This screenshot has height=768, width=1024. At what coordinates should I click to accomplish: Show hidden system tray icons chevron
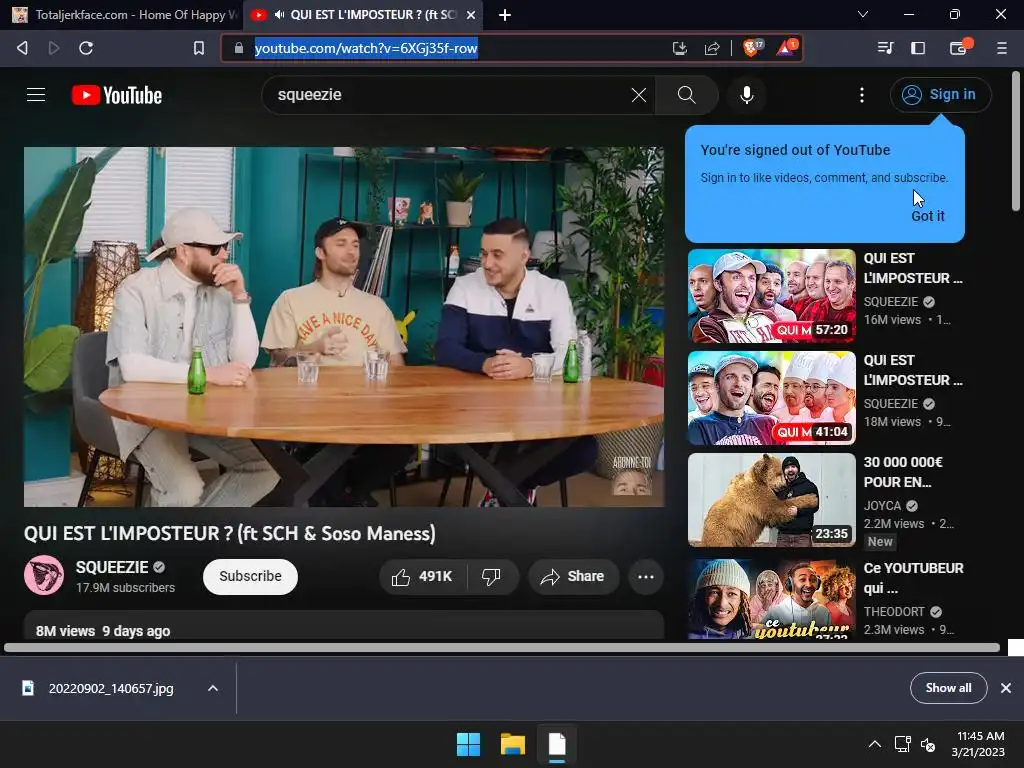(874, 744)
